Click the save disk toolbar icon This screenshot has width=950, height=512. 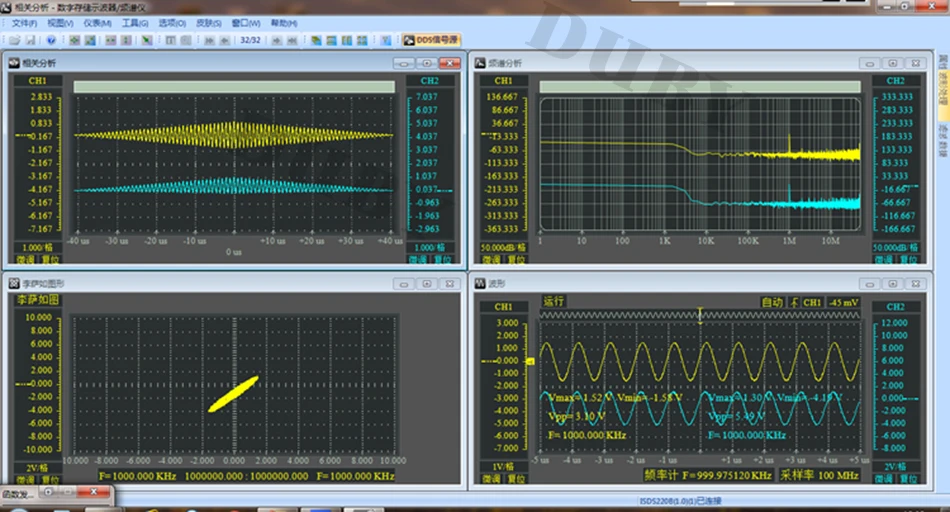click(x=30, y=40)
